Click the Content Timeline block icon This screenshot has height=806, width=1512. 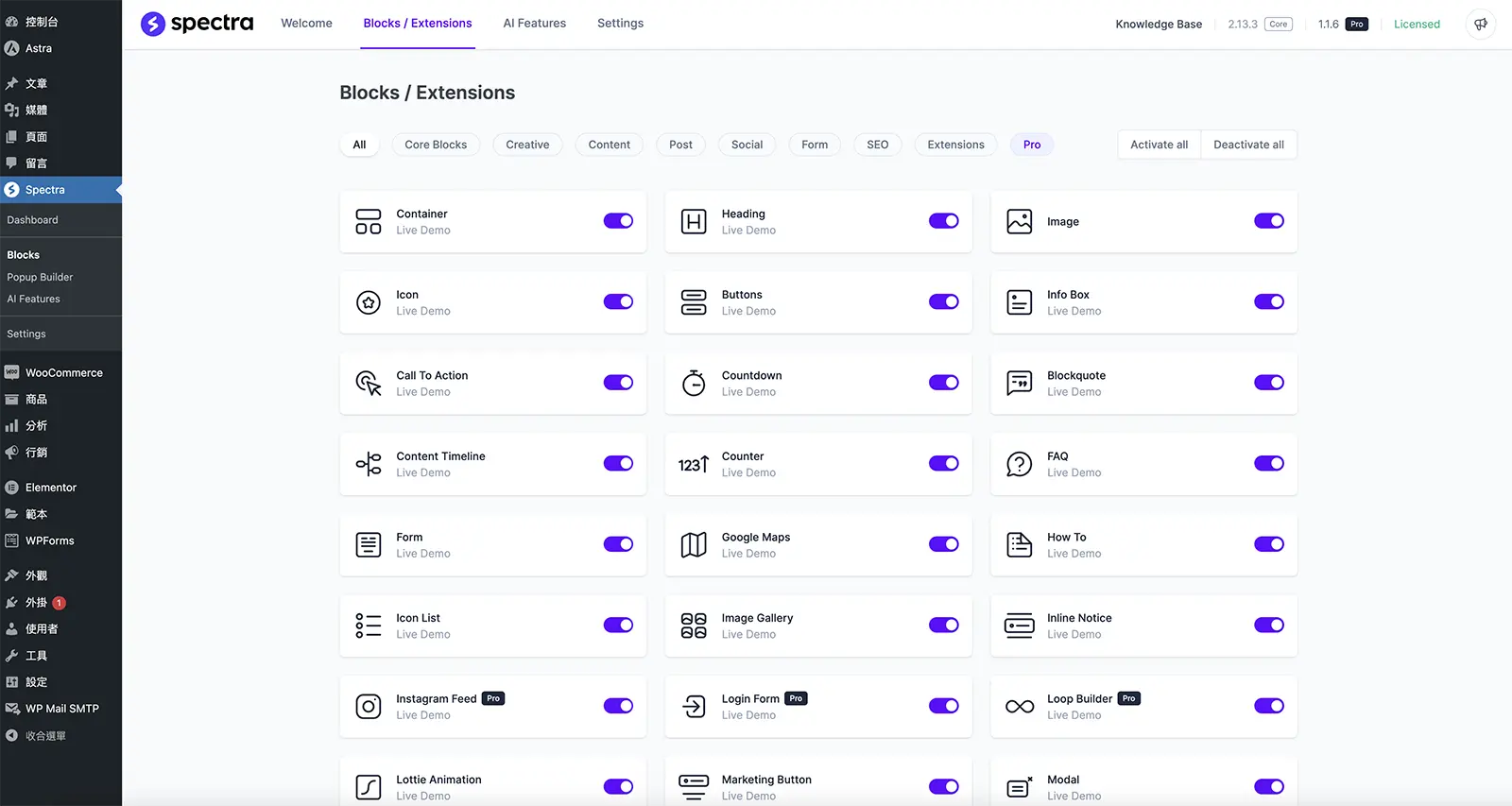click(x=369, y=464)
